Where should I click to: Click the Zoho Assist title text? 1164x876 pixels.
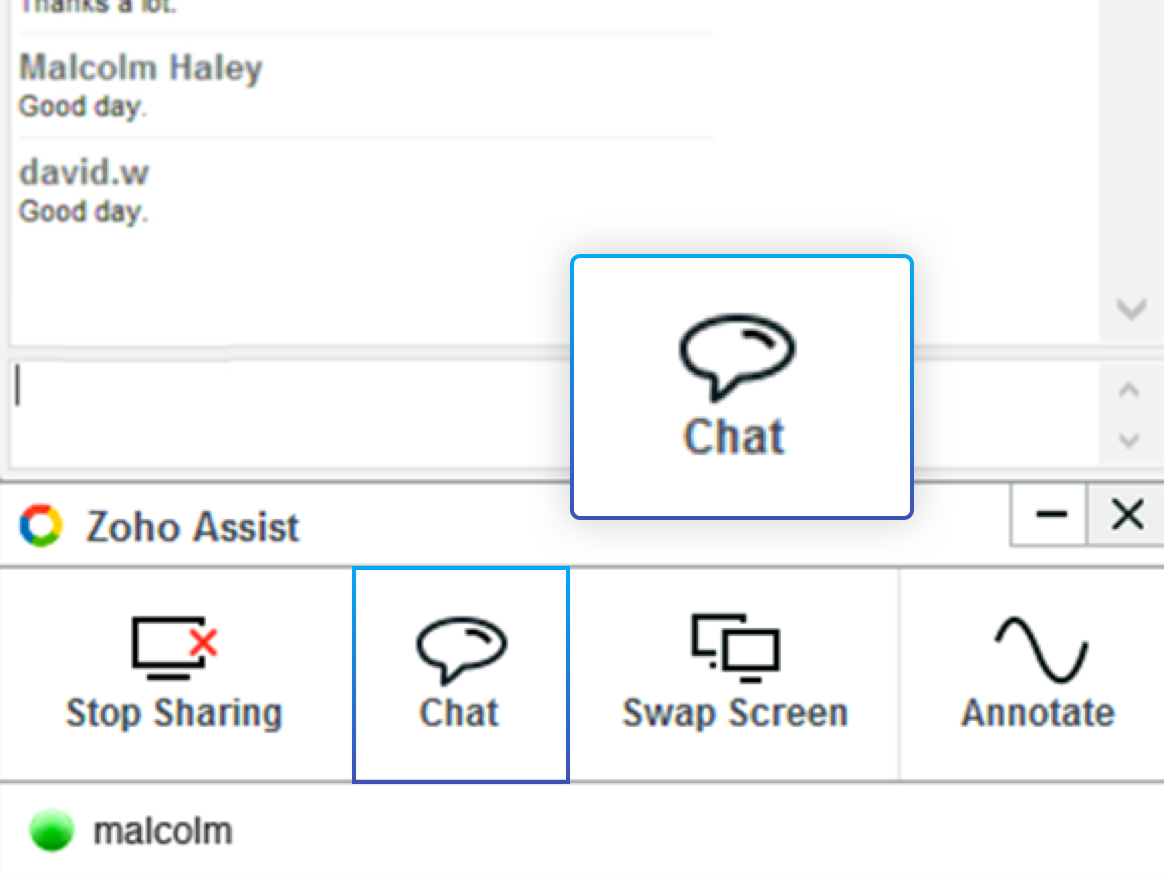(x=192, y=527)
